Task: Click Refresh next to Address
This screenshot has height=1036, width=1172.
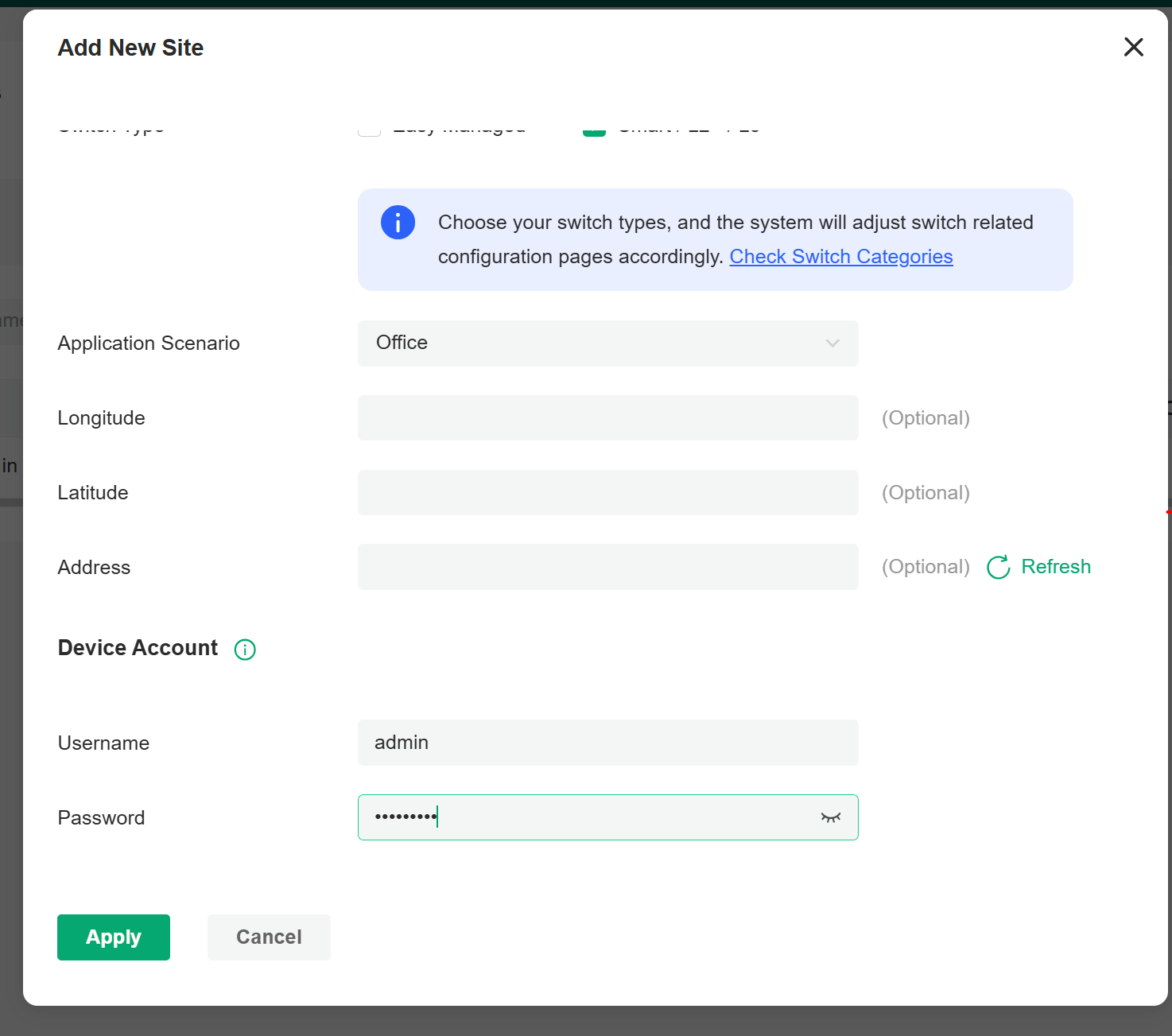Action: click(x=1038, y=567)
